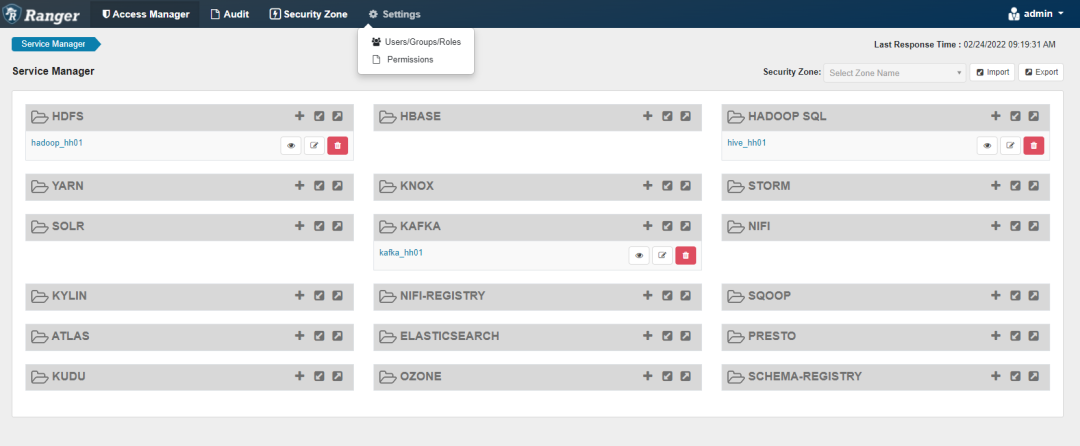Add a new STORM service

coord(995,186)
